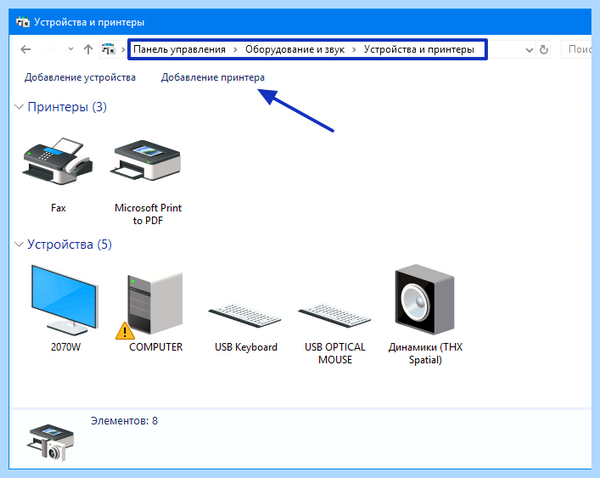Click the printer-and-camera details pane icon
The width and height of the screenshot is (600, 478).
(x=51, y=443)
